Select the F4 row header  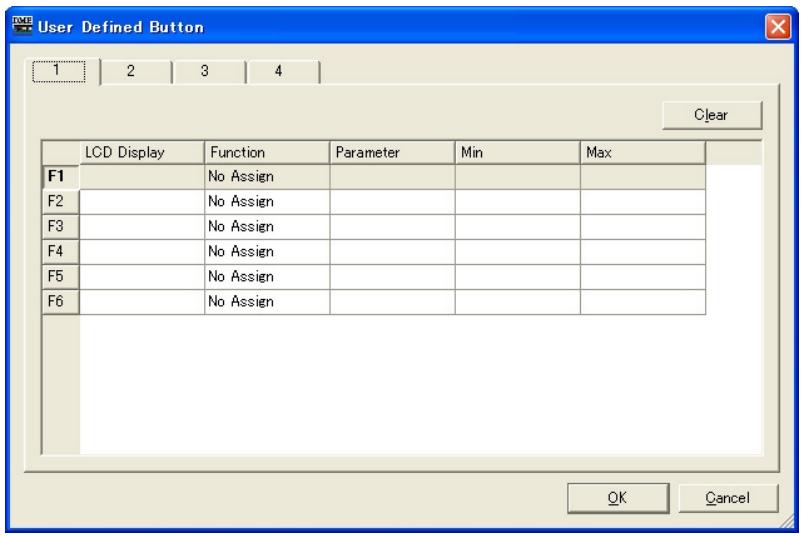(x=60, y=252)
